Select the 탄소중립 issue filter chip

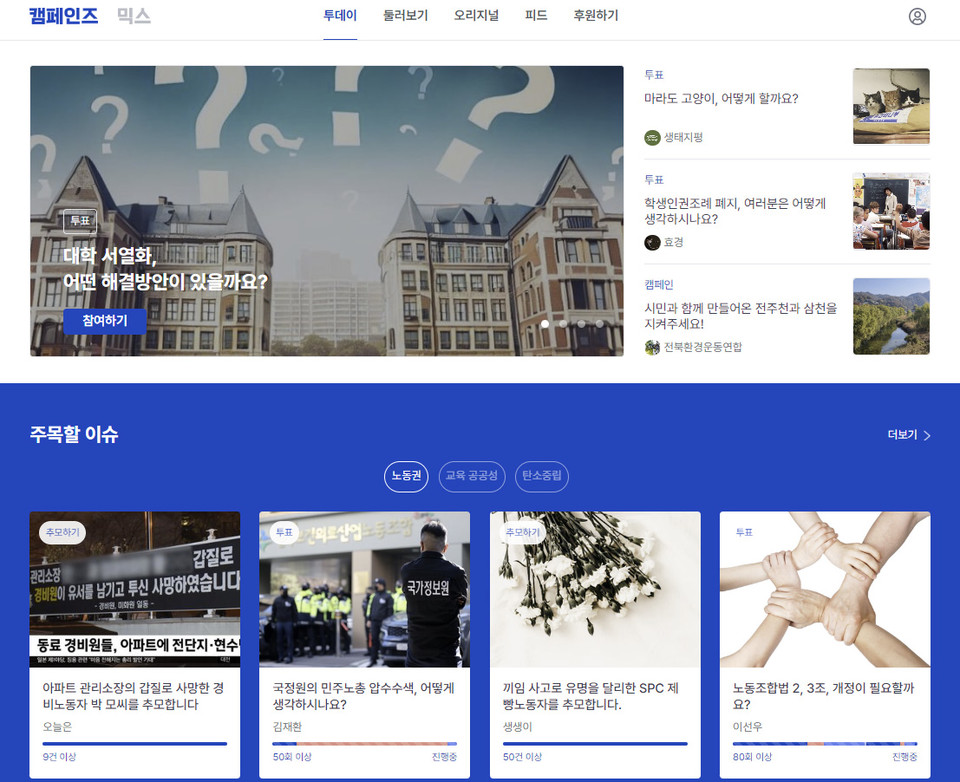[x=542, y=476]
